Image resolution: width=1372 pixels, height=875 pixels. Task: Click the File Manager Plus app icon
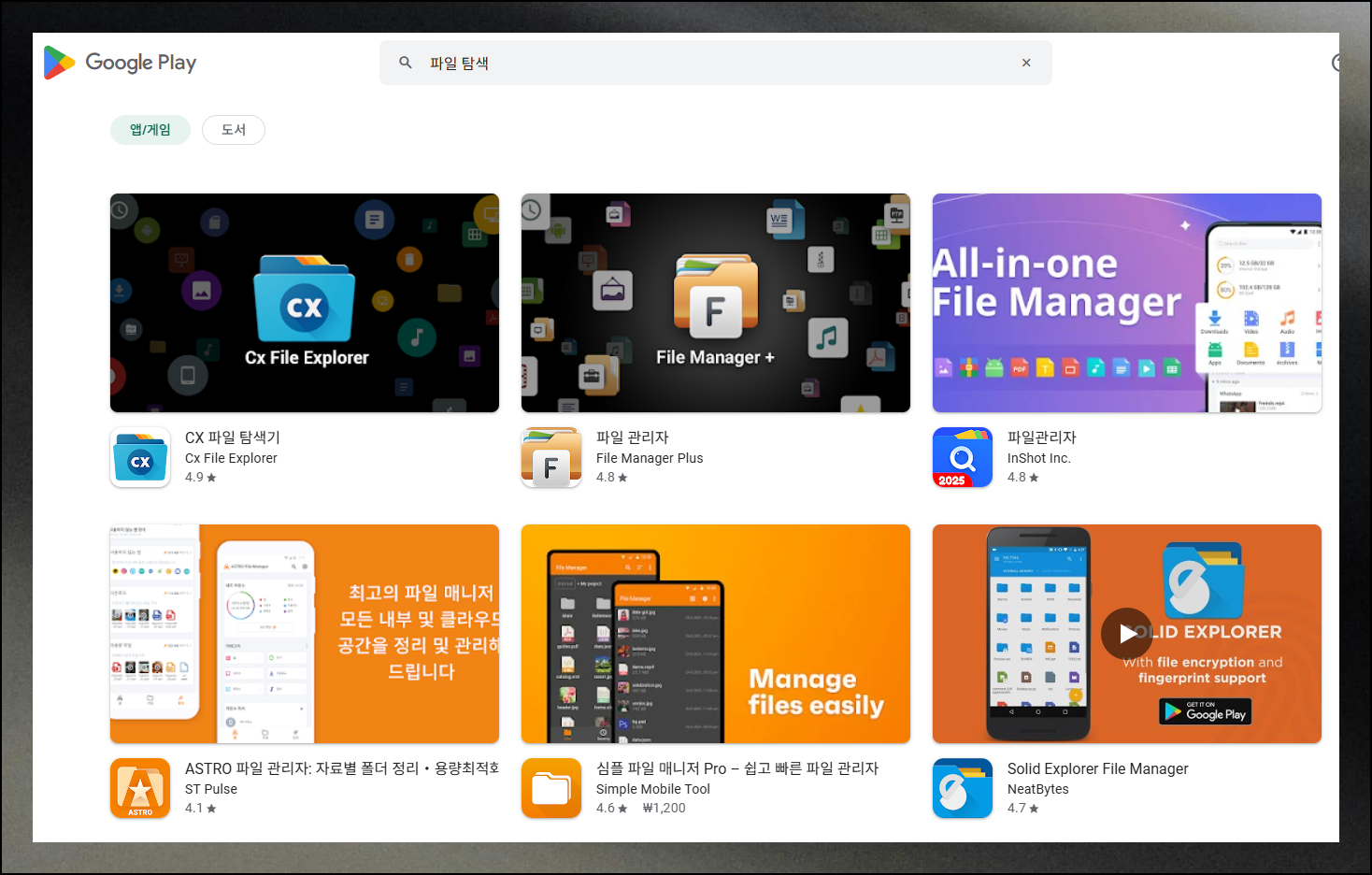click(x=551, y=457)
